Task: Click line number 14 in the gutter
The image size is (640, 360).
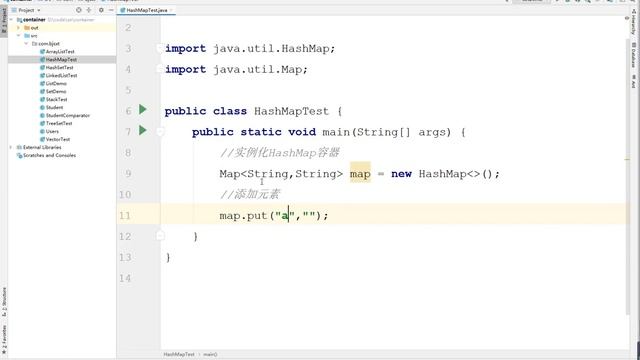Action: (x=125, y=278)
